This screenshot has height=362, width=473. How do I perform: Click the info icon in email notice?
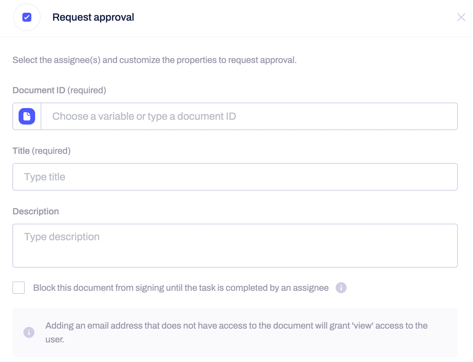(x=29, y=332)
